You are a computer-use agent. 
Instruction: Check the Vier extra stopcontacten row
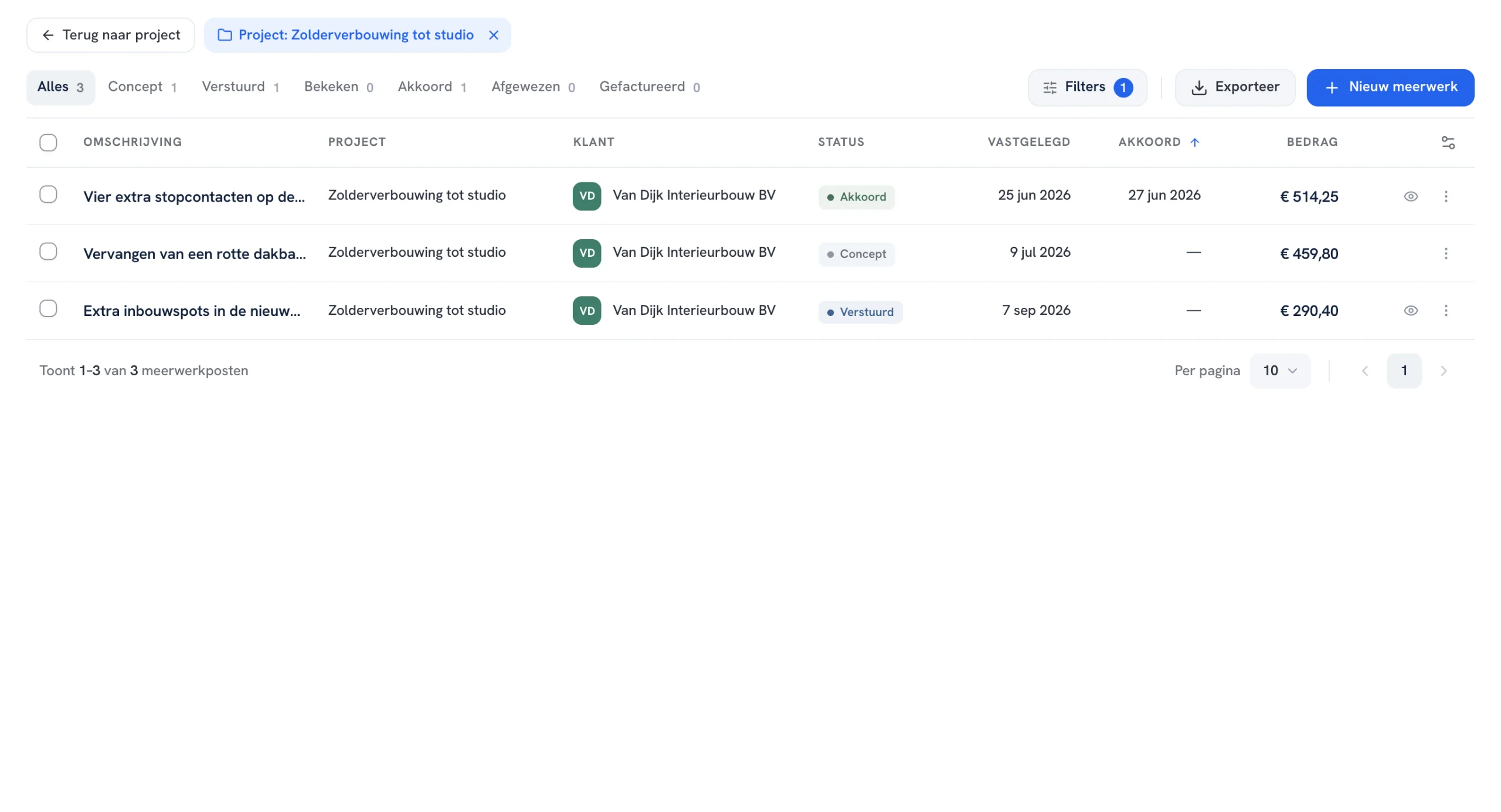click(48, 195)
